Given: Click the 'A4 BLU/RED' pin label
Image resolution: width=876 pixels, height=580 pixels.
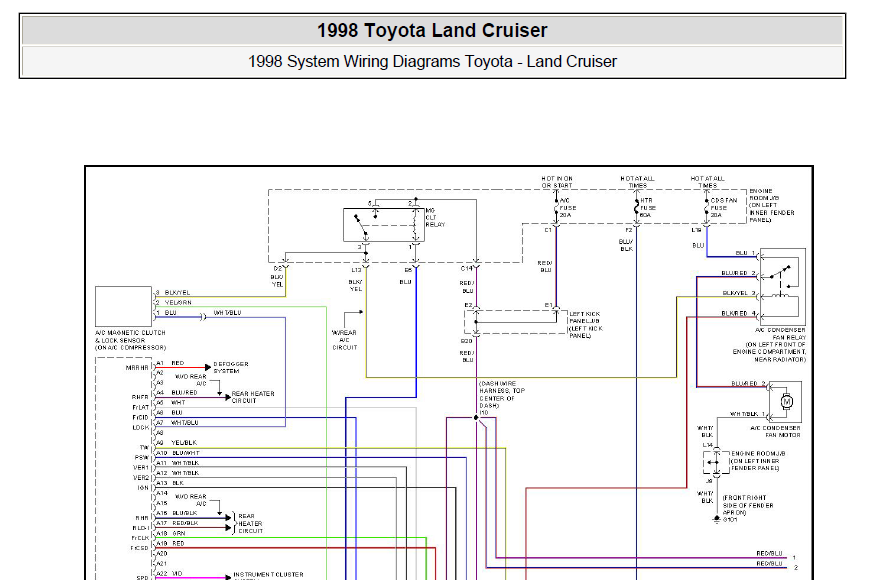Looking at the screenshot, I should click(177, 393).
